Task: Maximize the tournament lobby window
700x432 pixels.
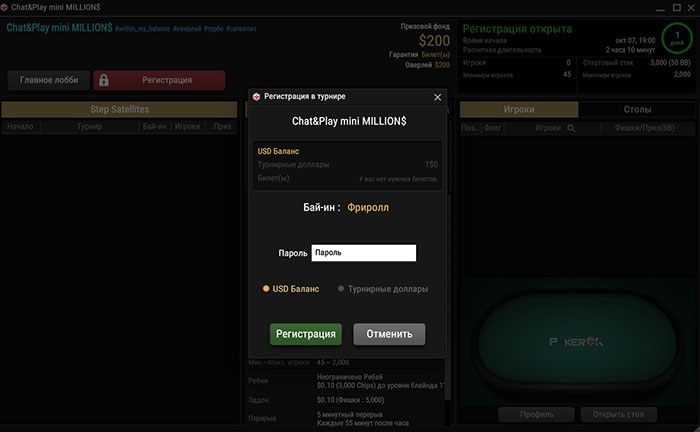Action: [x=677, y=8]
